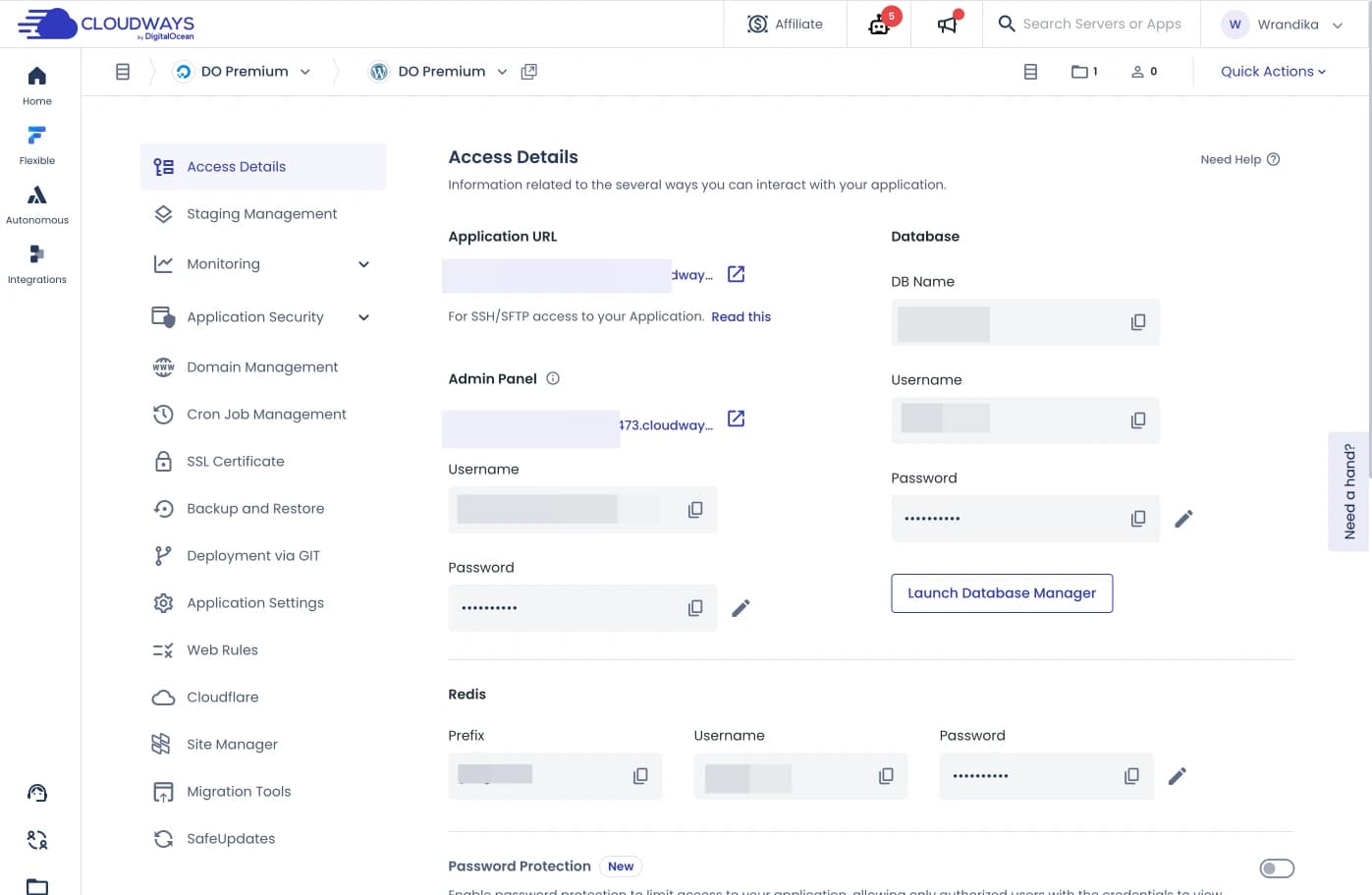
Task: Open the Quick Actions dropdown
Action: (x=1272, y=71)
